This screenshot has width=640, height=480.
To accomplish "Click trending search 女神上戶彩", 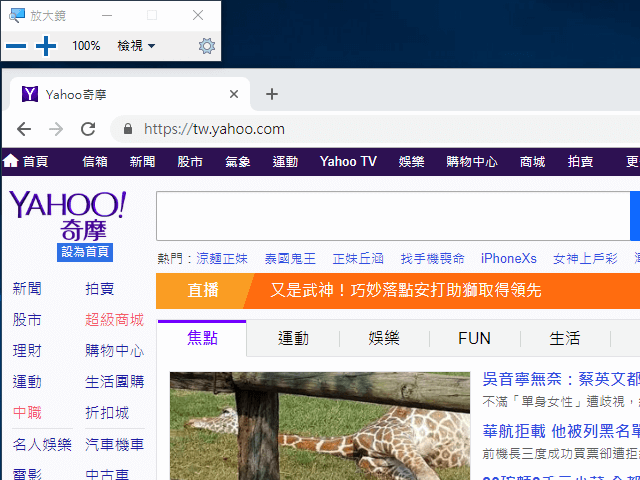I will coord(585,258).
